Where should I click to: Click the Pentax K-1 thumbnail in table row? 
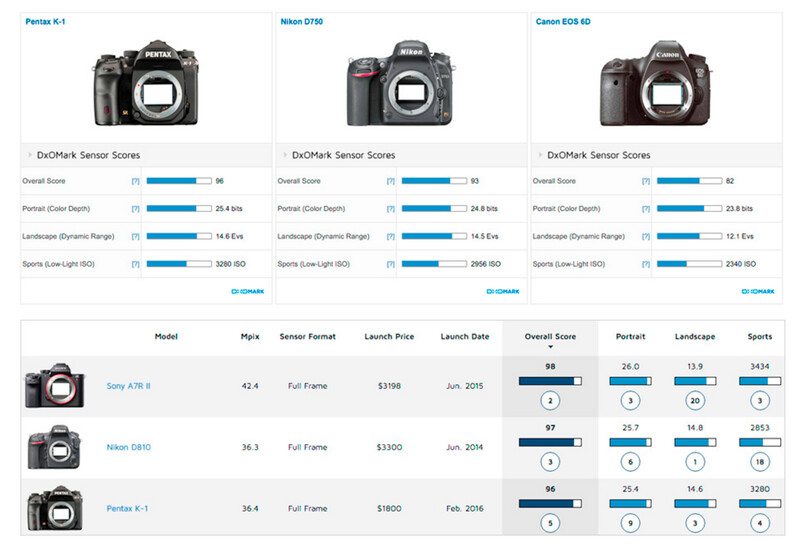[55, 508]
